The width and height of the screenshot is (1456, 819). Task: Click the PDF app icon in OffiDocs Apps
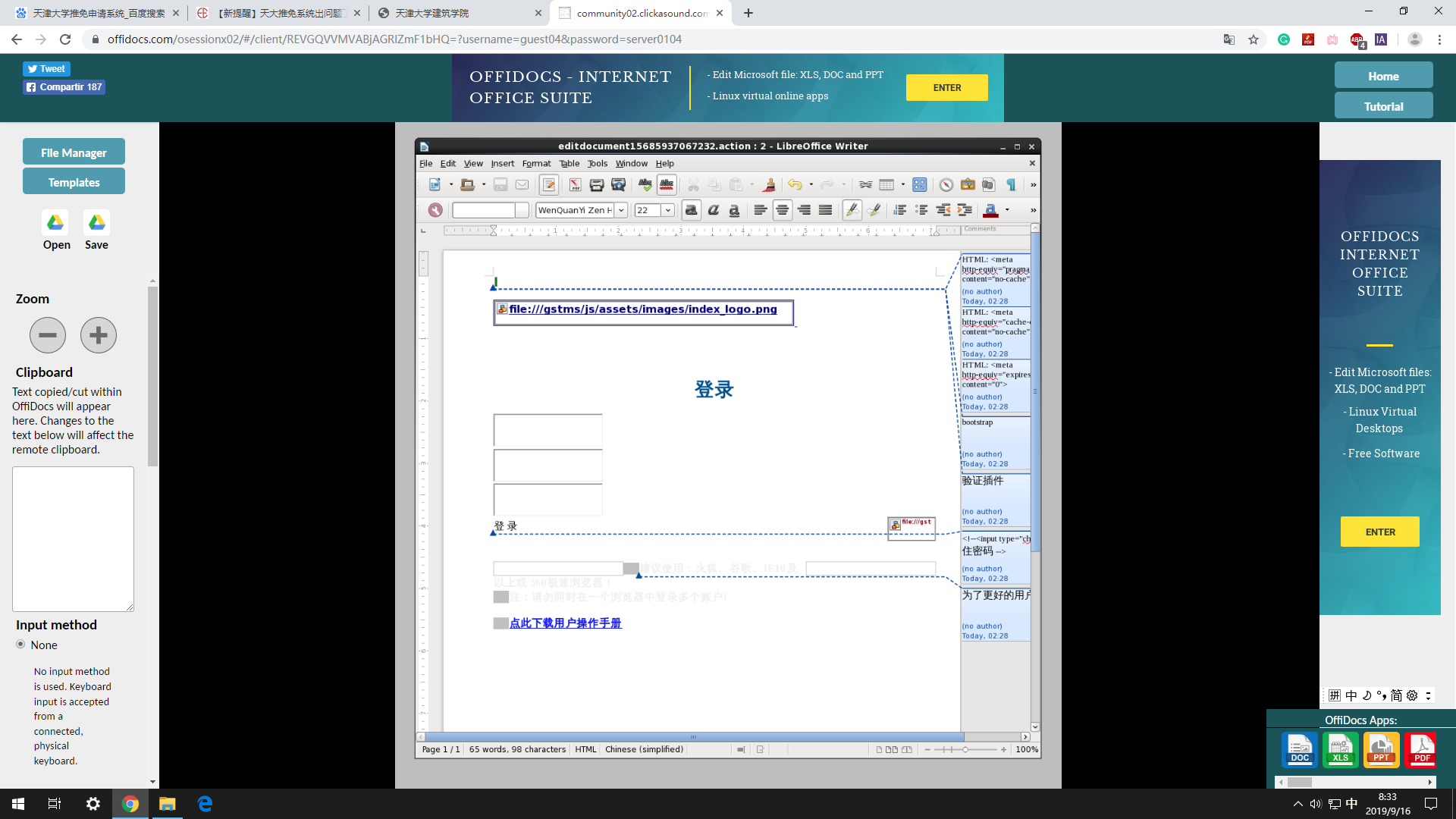coord(1422,750)
